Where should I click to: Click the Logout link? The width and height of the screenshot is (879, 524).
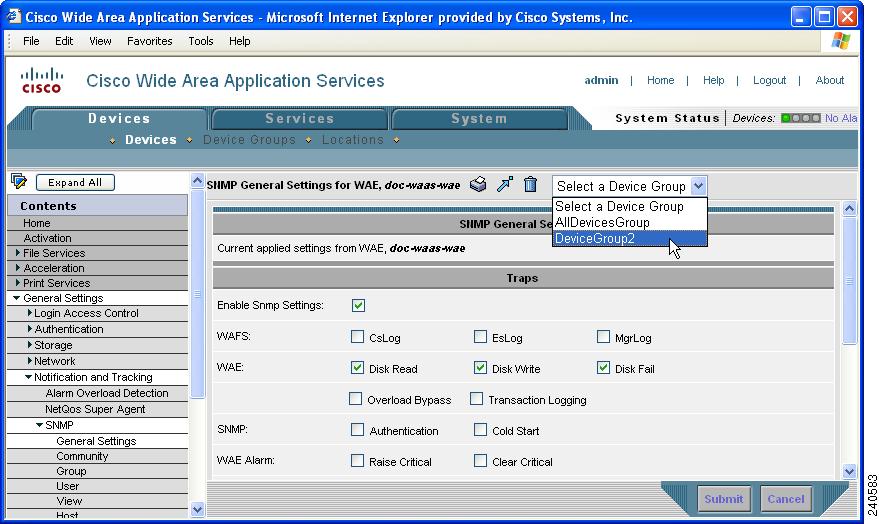[769, 80]
